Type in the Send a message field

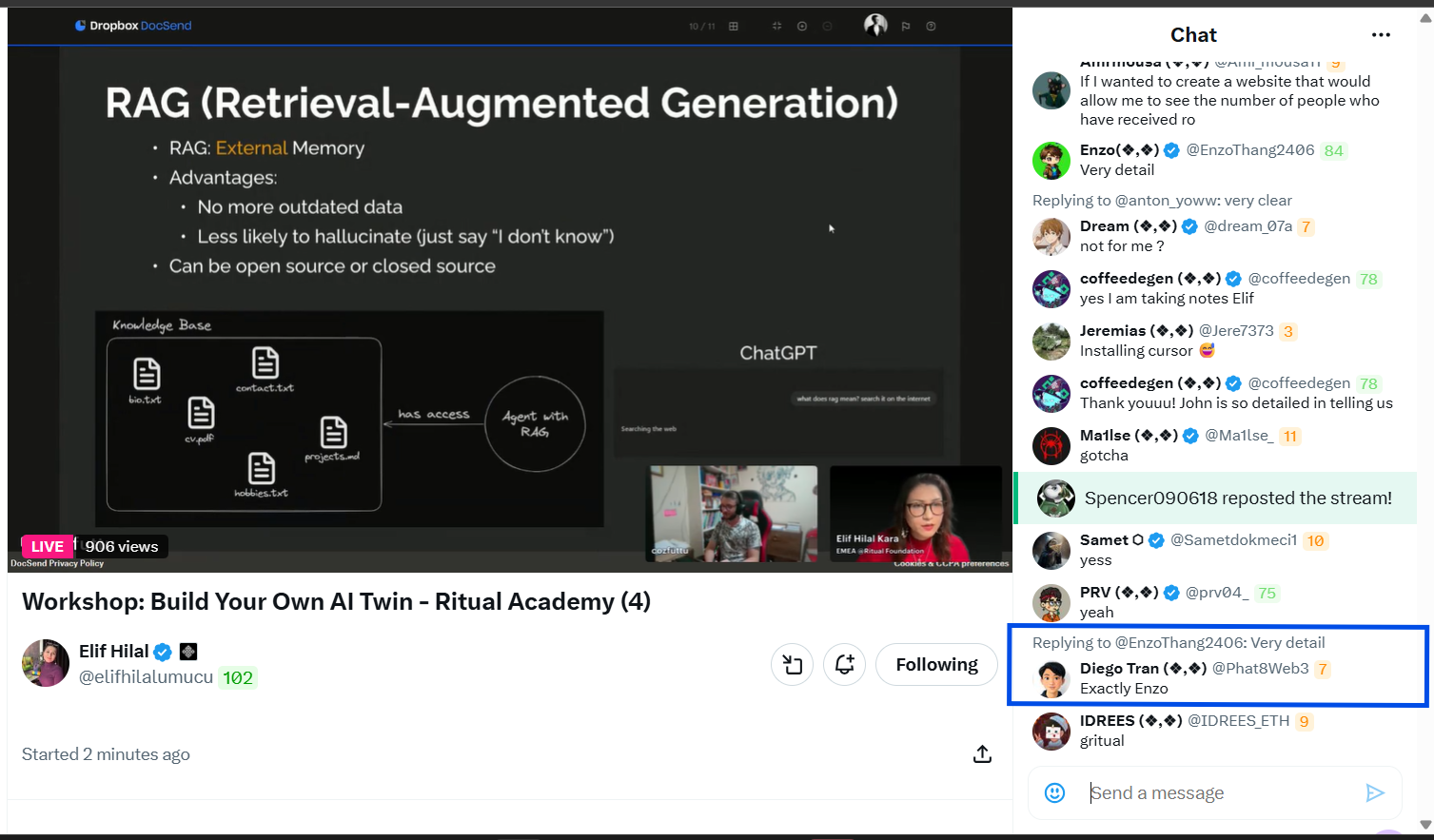pos(1218,792)
